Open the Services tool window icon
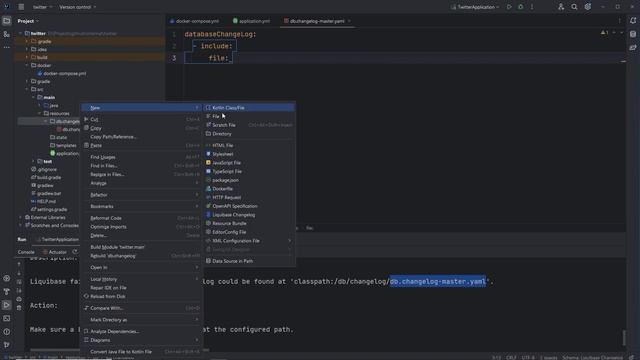Image resolution: width=640 pixels, height=360 pixels. [x=7, y=278]
